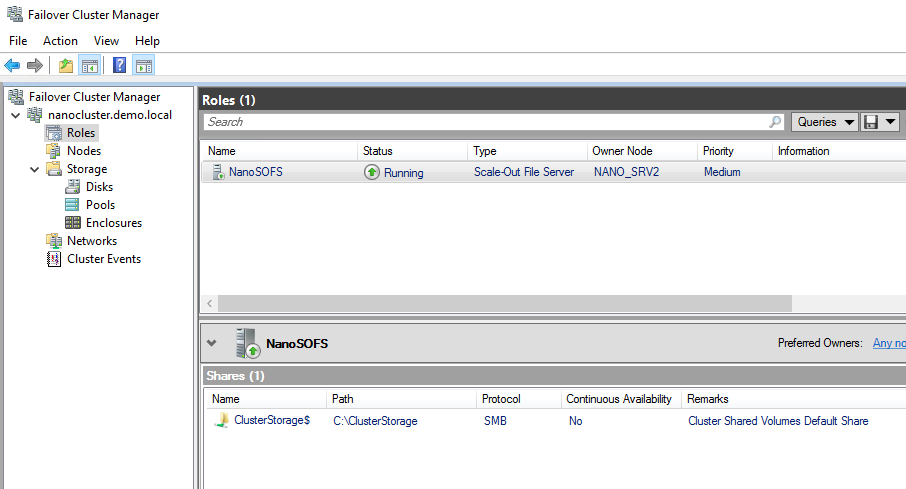Sort roles by the Name column header

tap(279, 151)
